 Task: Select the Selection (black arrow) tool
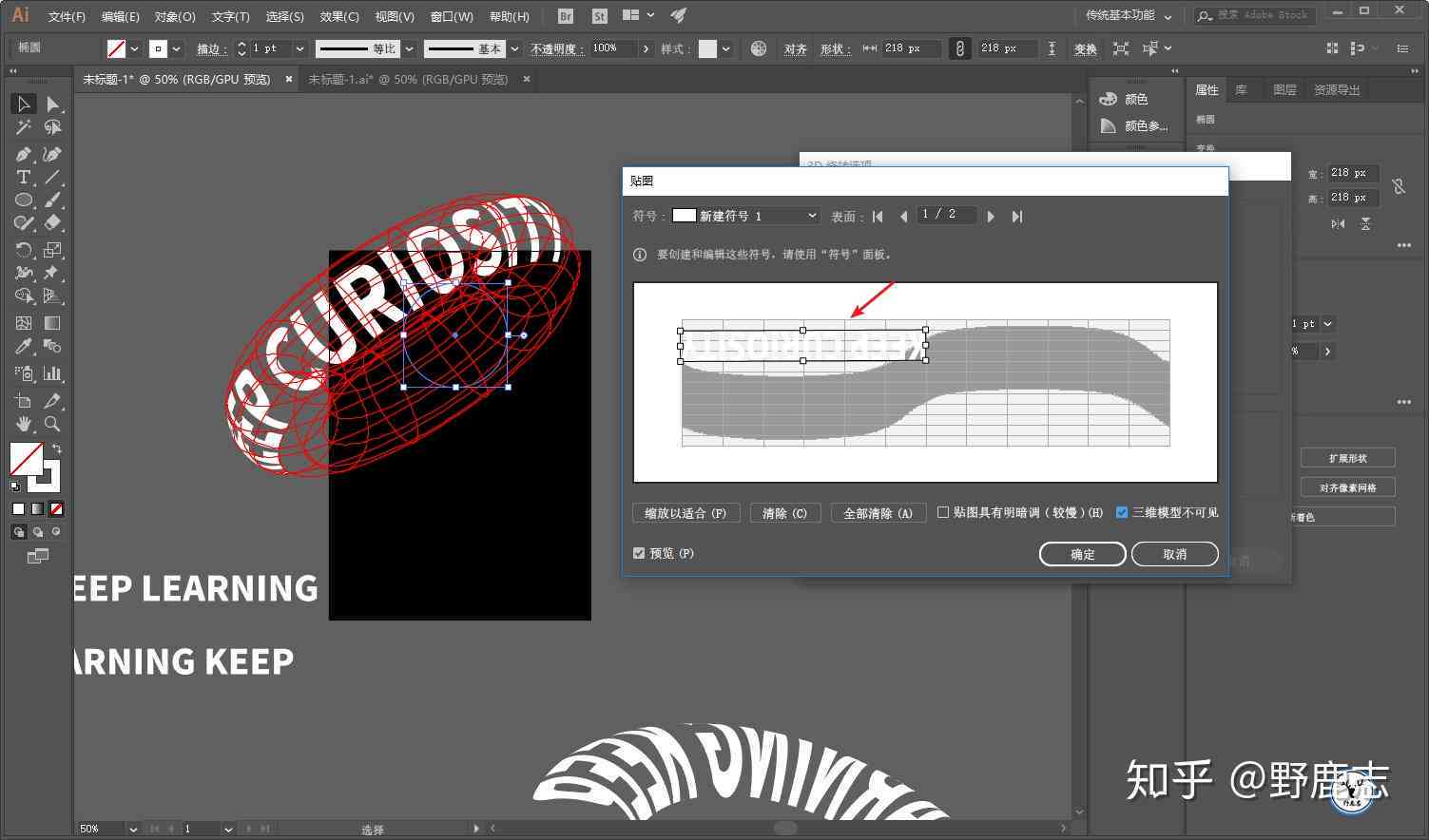[x=24, y=104]
